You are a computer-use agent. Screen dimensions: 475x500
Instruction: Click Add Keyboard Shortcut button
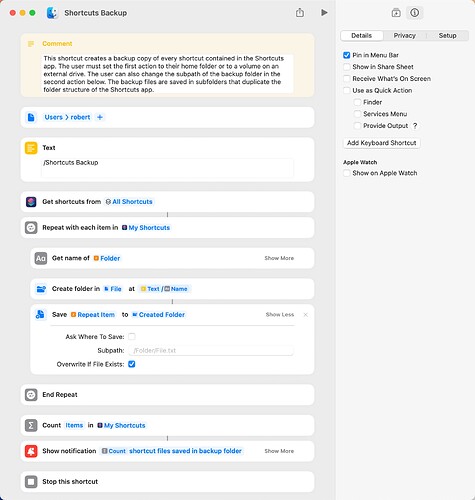pos(382,143)
